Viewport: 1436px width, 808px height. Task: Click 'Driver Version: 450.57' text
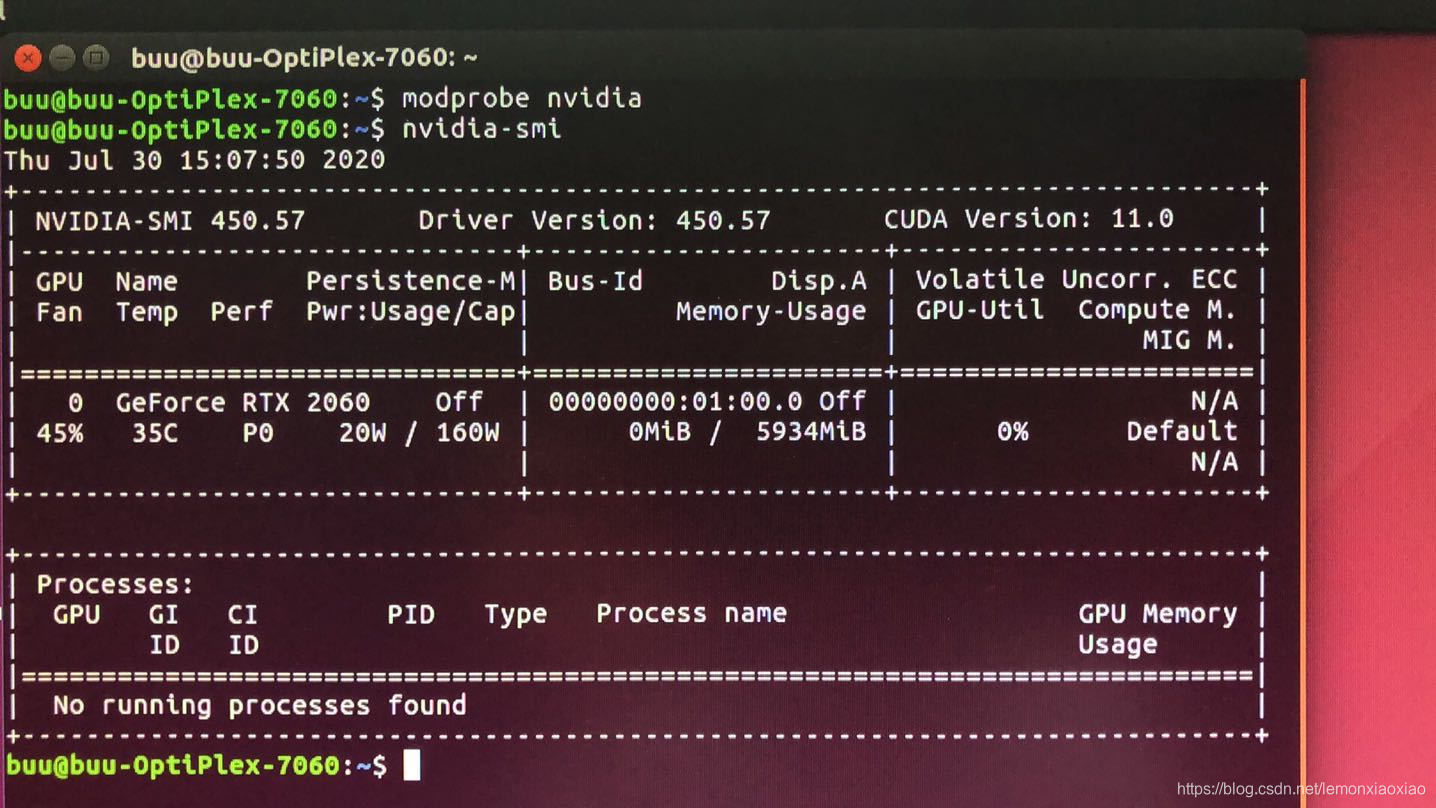tap(594, 220)
